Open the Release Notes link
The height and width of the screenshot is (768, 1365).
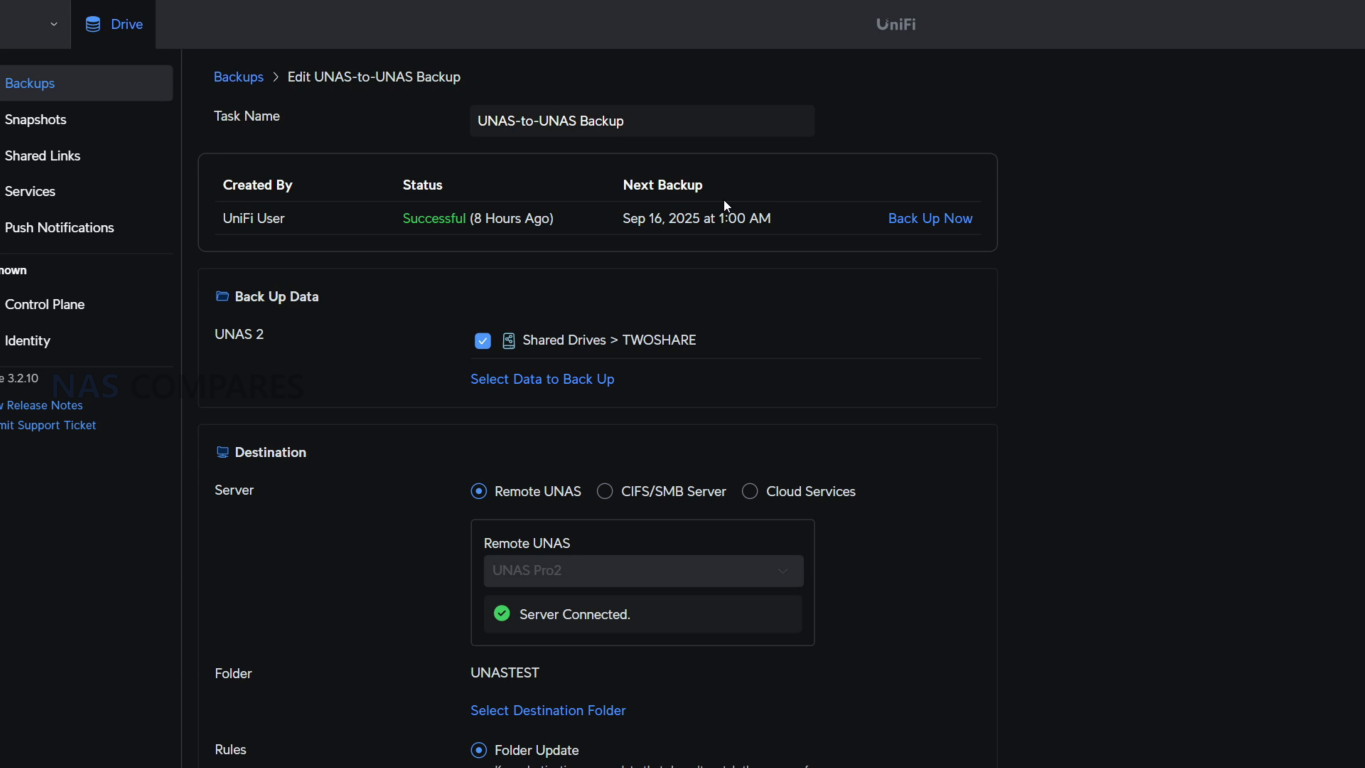[x=41, y=405]
